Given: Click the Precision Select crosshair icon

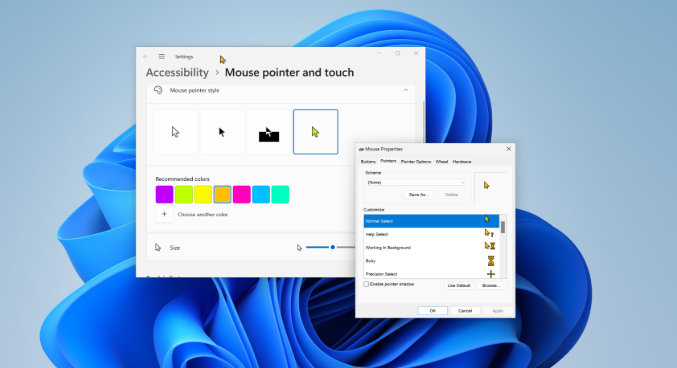Looking at the screenshot, I should click(491, 274).
